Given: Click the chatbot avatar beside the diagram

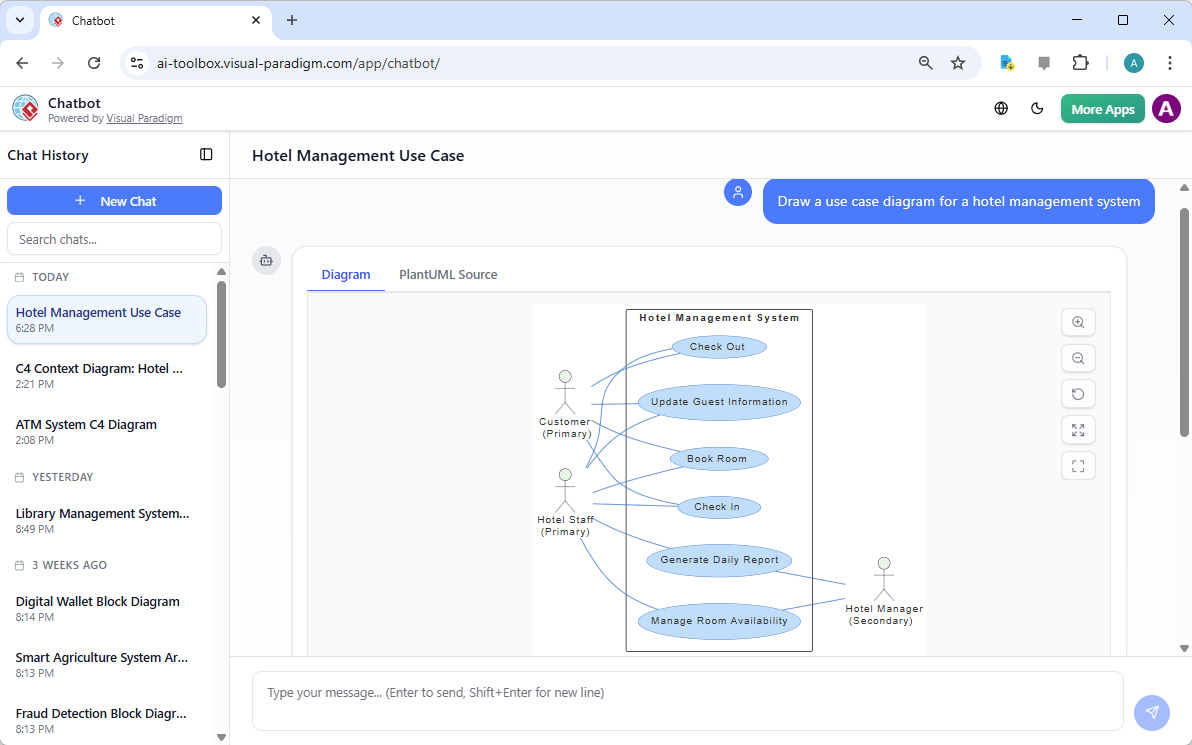Looking at the screenshot, I should [x=266, y=260].
